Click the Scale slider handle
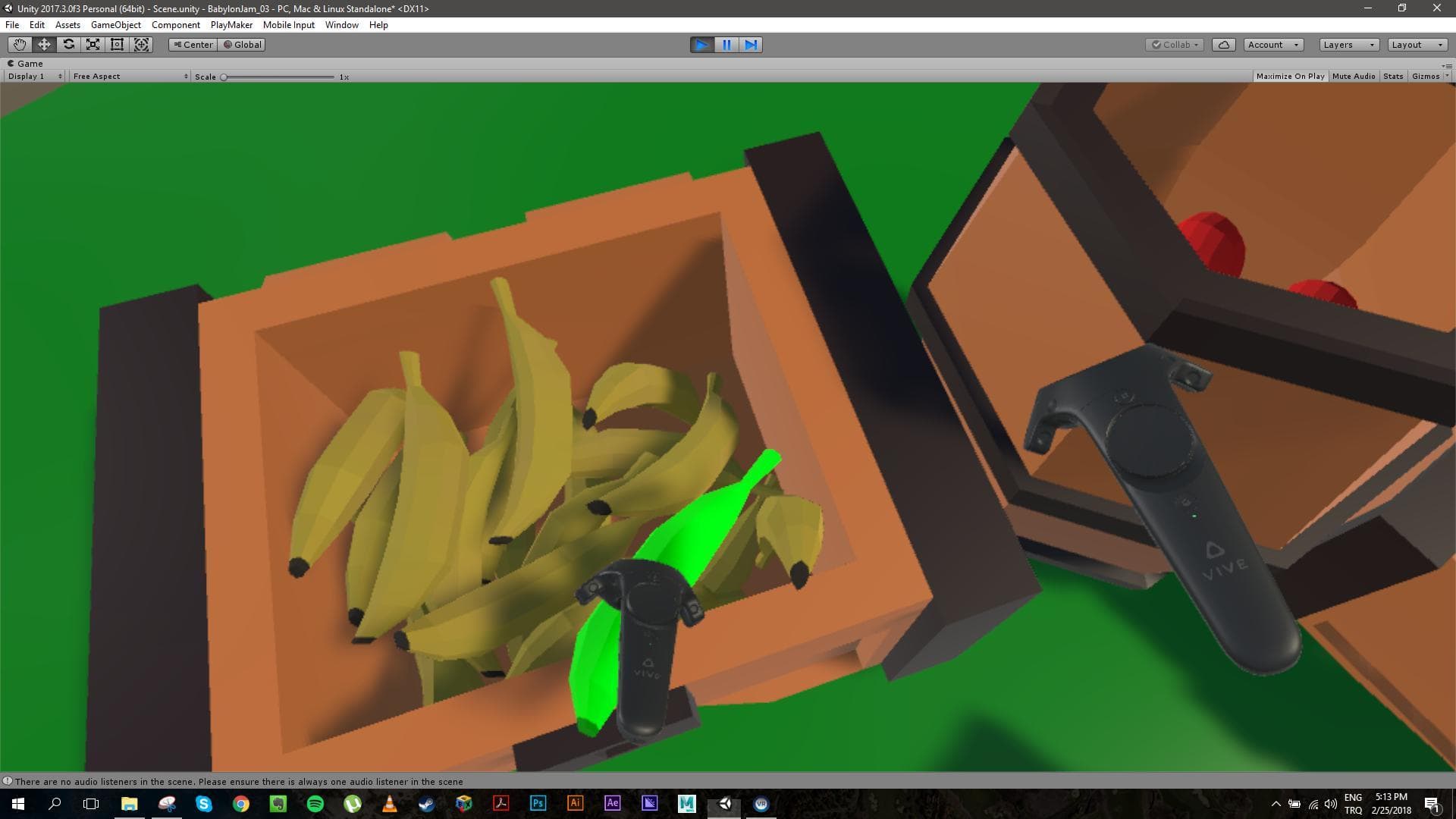Viewport: 1456px width, 819px height. coord(224,77)
